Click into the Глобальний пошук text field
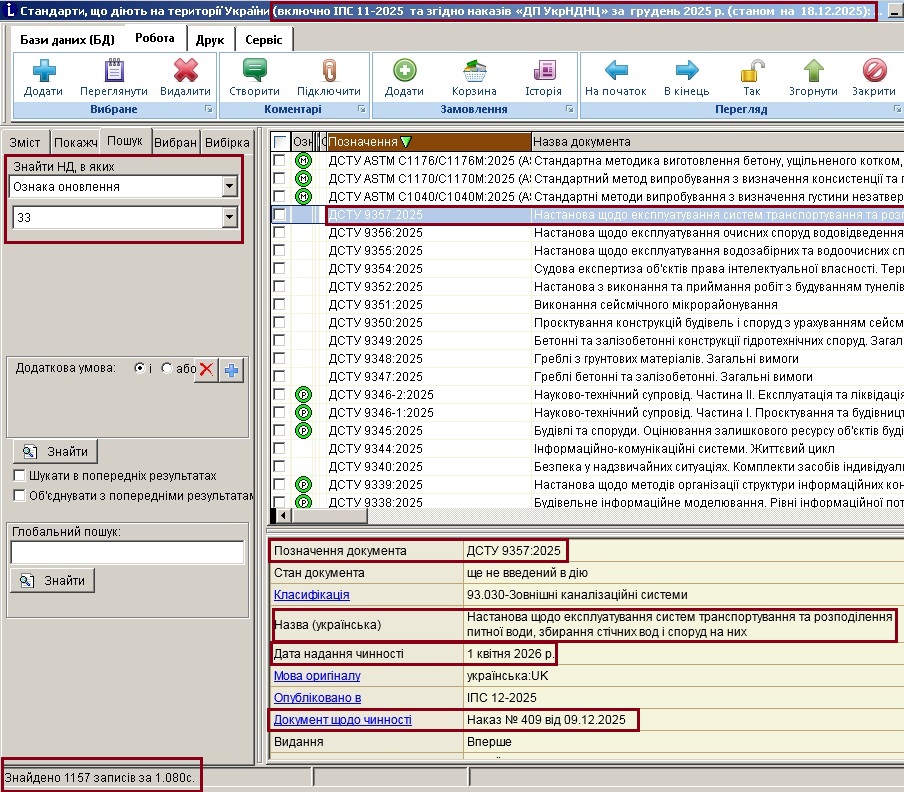 (x=127, y=553)
